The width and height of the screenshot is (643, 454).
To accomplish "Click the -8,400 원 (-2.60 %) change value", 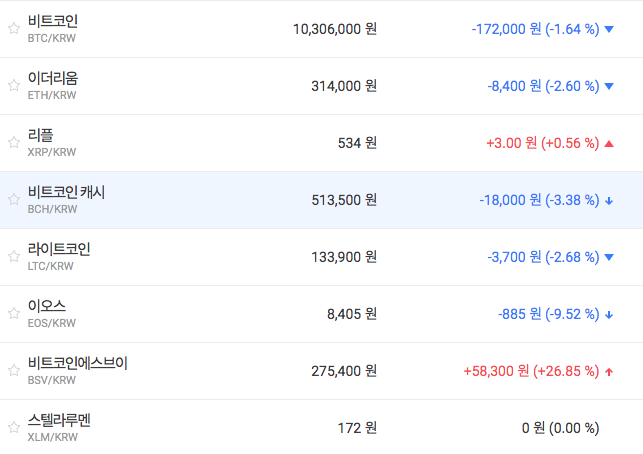I will pos(543,86).
